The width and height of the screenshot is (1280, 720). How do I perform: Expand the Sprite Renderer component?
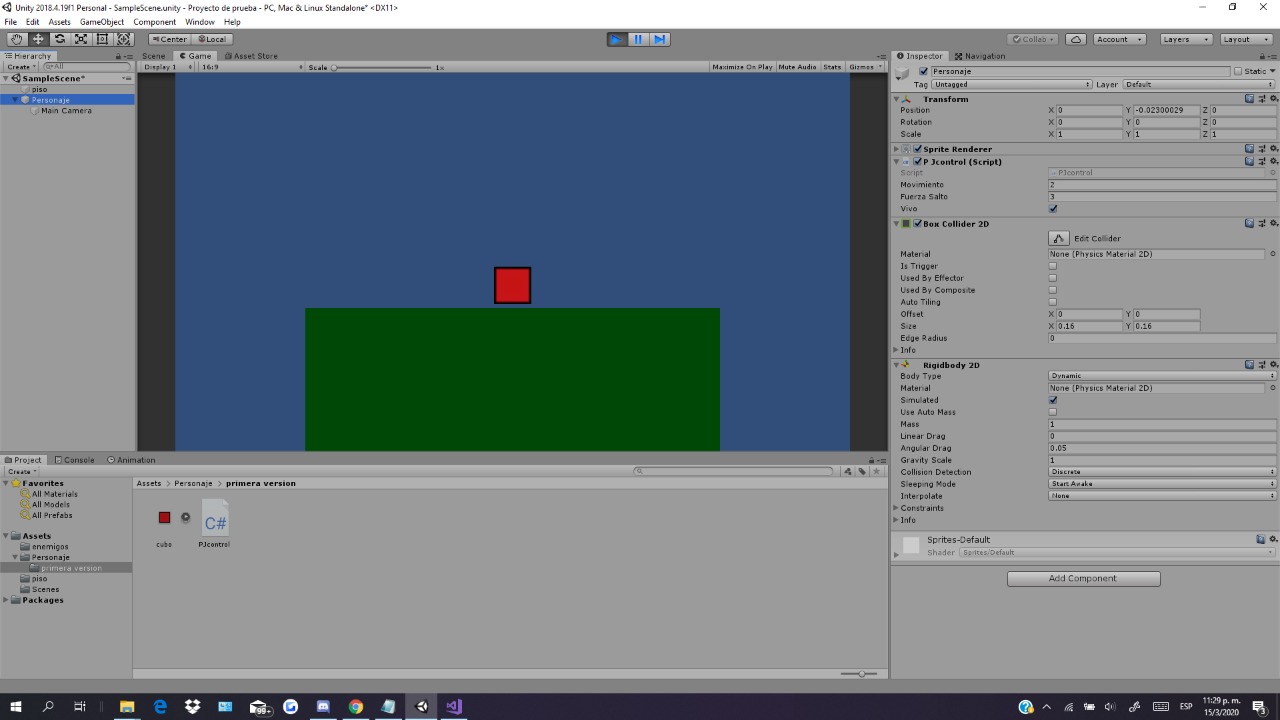[x=896, y=149]
